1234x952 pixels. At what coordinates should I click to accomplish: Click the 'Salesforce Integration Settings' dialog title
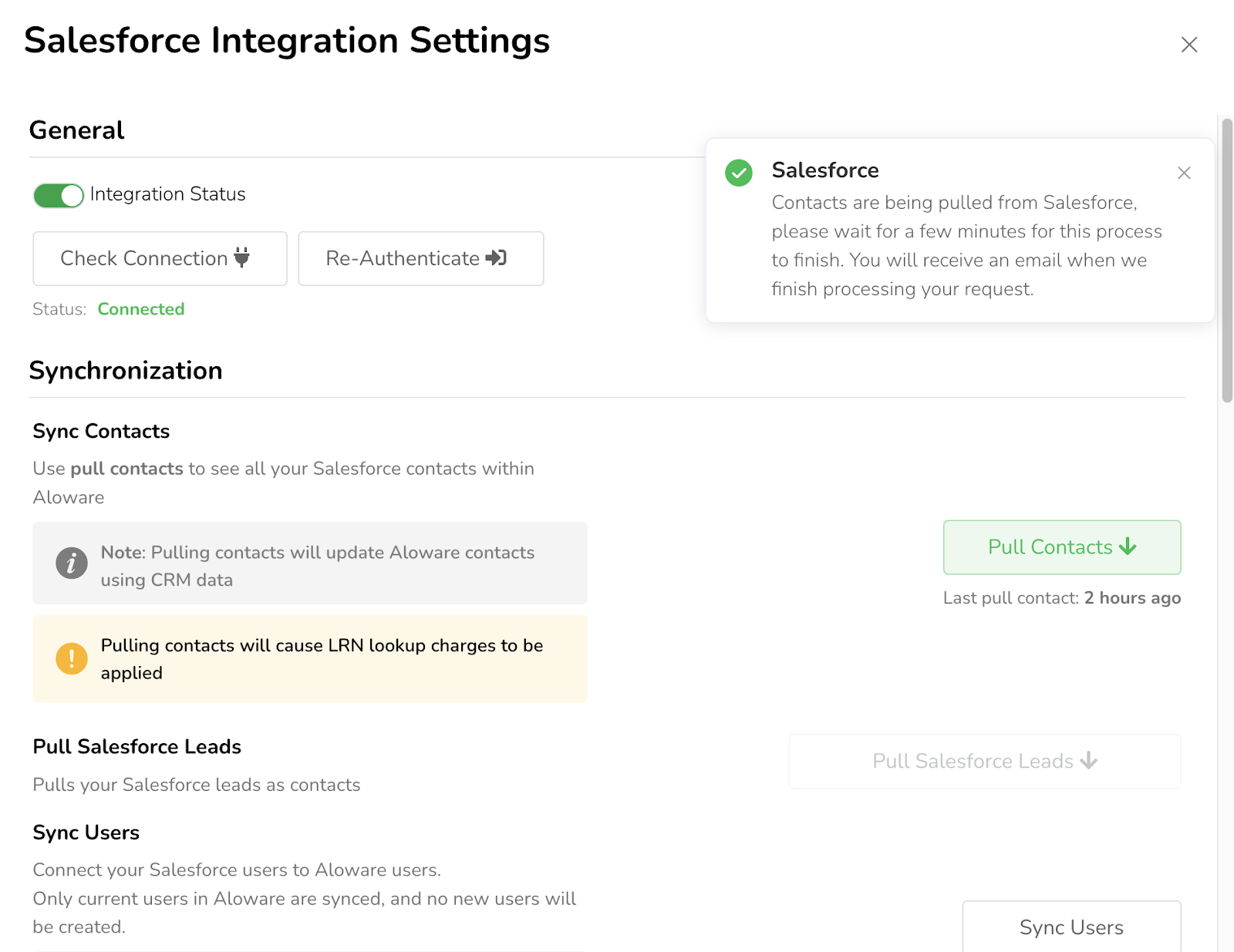click(287, 41)
